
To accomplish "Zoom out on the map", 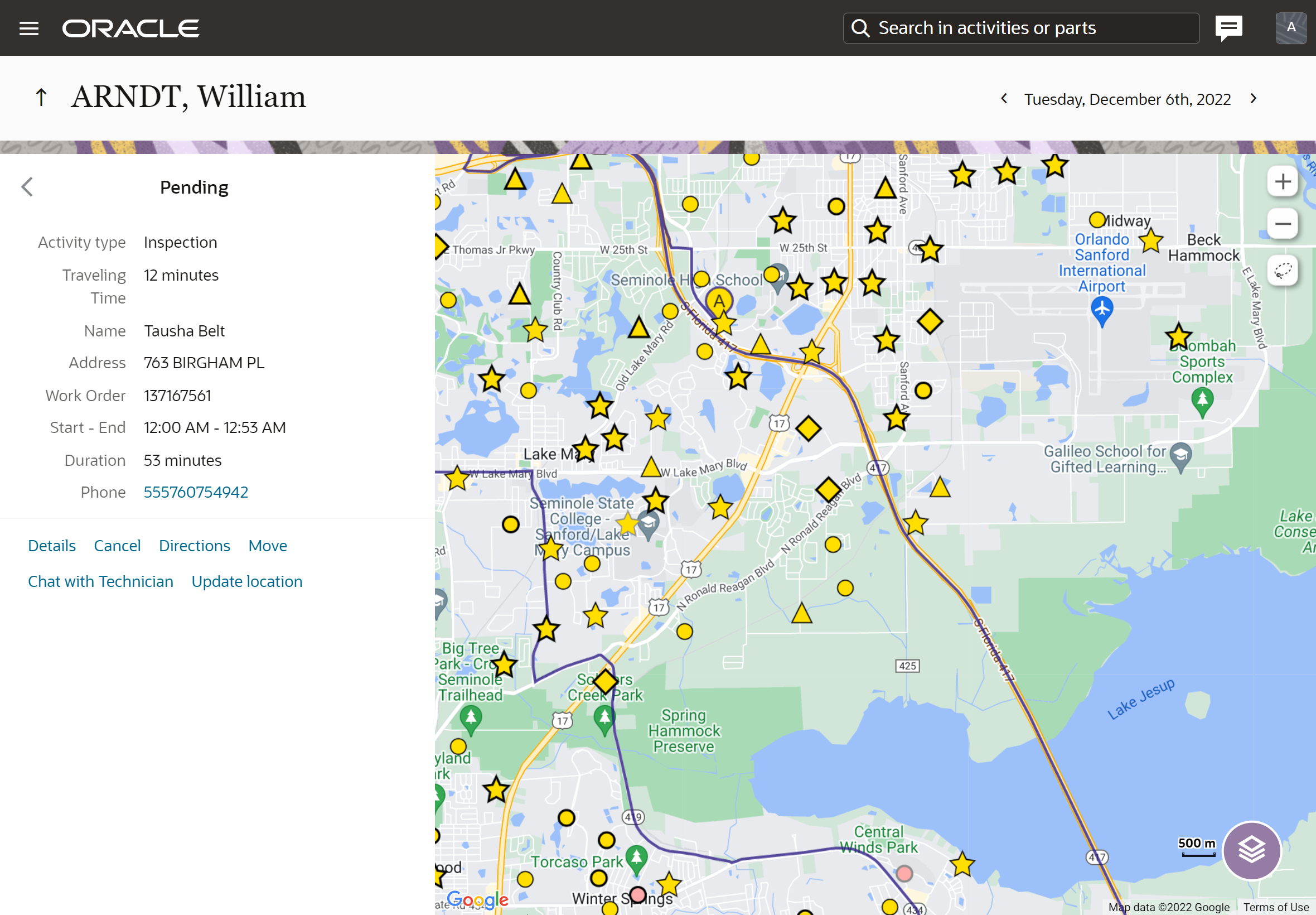I will coord(1282,224).
